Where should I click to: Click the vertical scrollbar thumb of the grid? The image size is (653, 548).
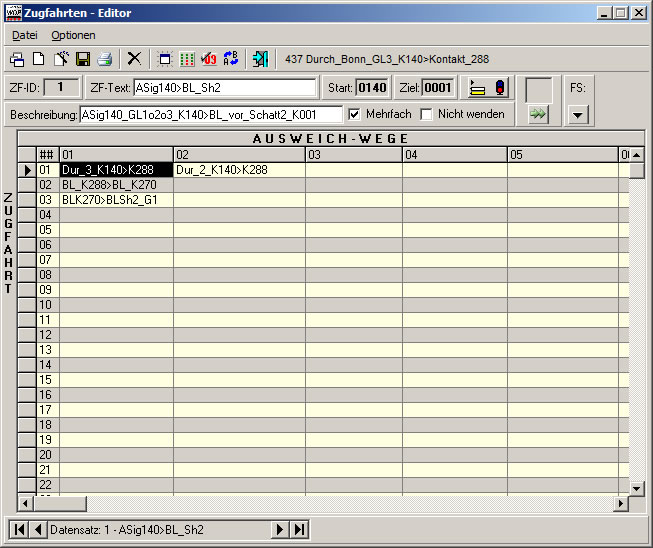636,171
